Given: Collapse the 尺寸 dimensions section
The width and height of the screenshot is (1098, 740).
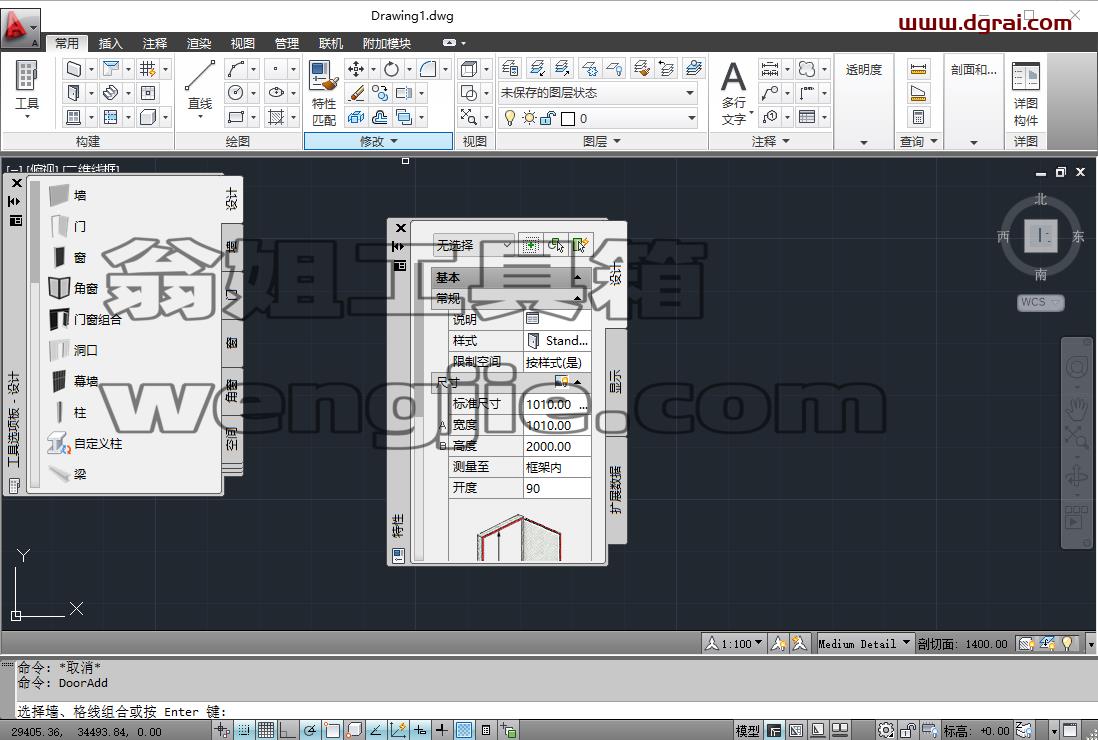Looking at the screenshot, I should tap(578, 382).
